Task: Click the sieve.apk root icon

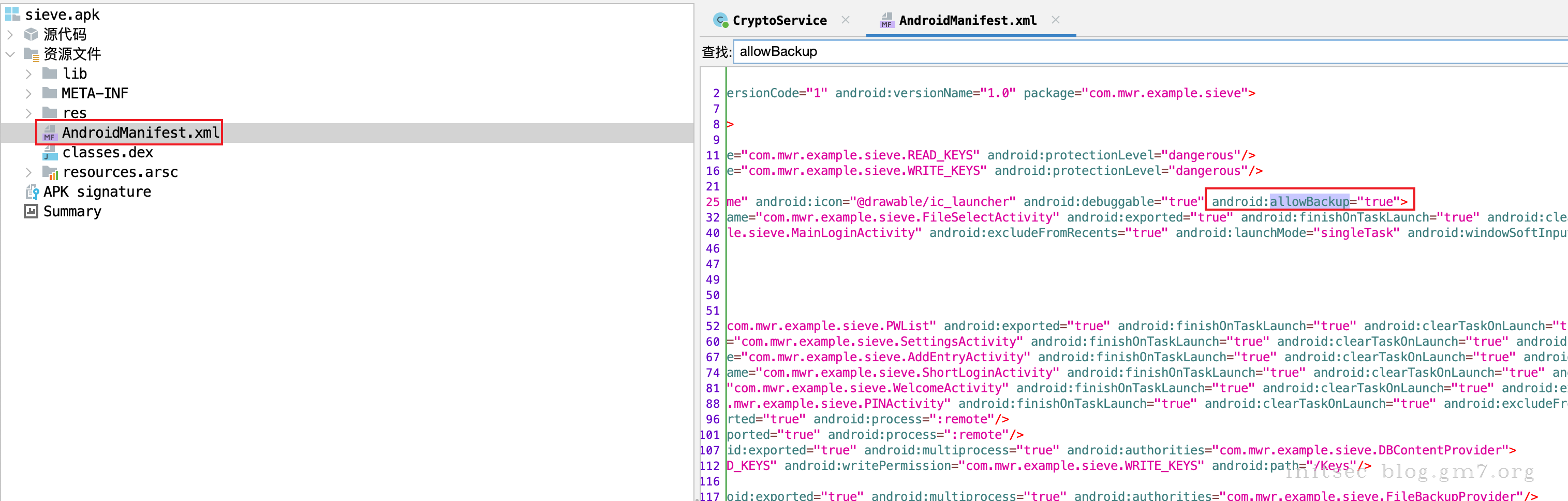Action: tap(12, 14)
